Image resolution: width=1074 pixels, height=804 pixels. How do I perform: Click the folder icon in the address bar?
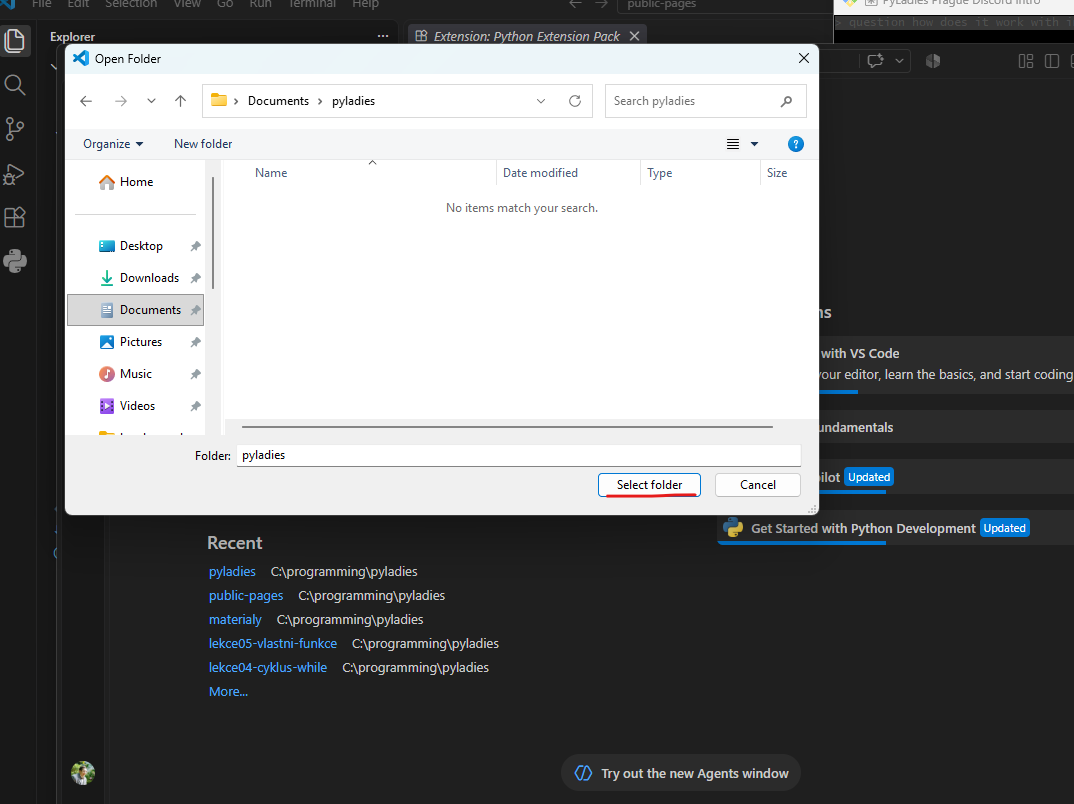click(218, 100)
